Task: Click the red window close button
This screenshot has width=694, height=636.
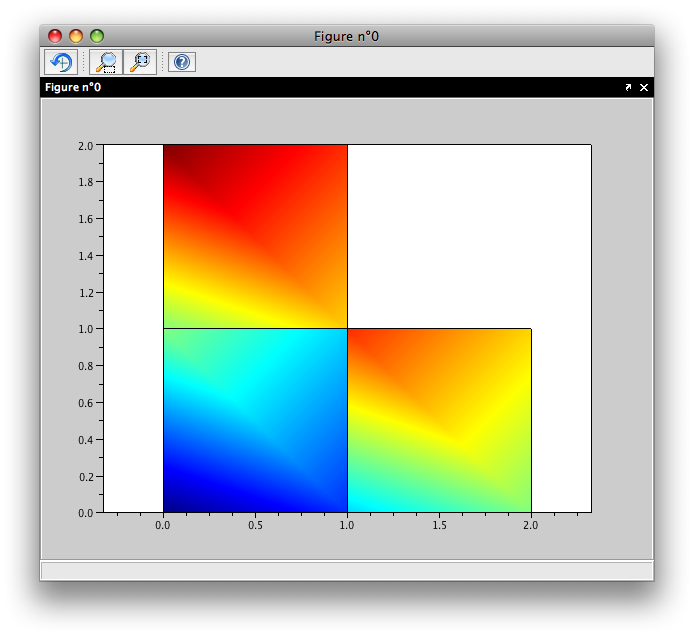Action: (55, 36)
